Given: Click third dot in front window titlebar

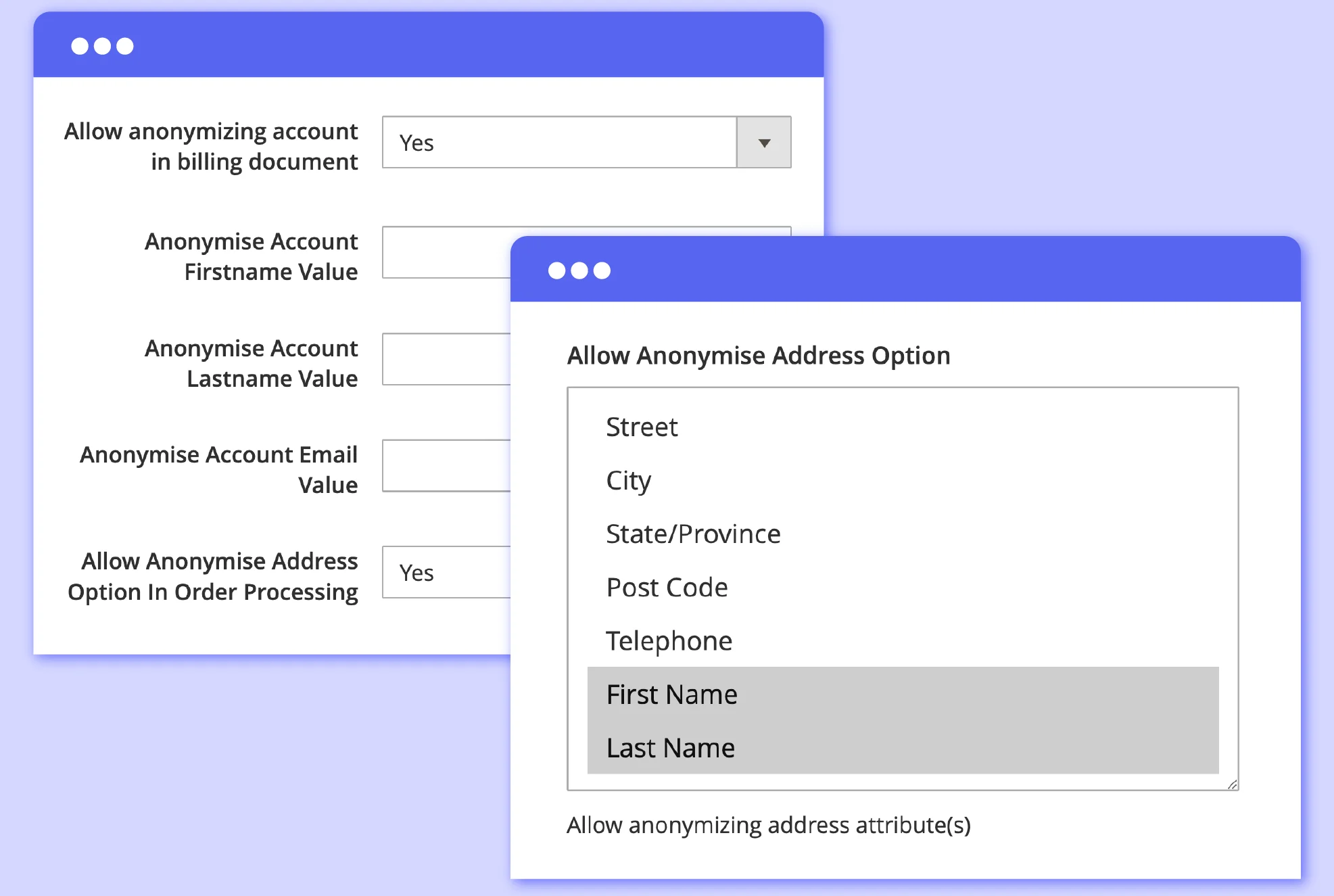Looking at the screenshot, I should tap(602, 270).
